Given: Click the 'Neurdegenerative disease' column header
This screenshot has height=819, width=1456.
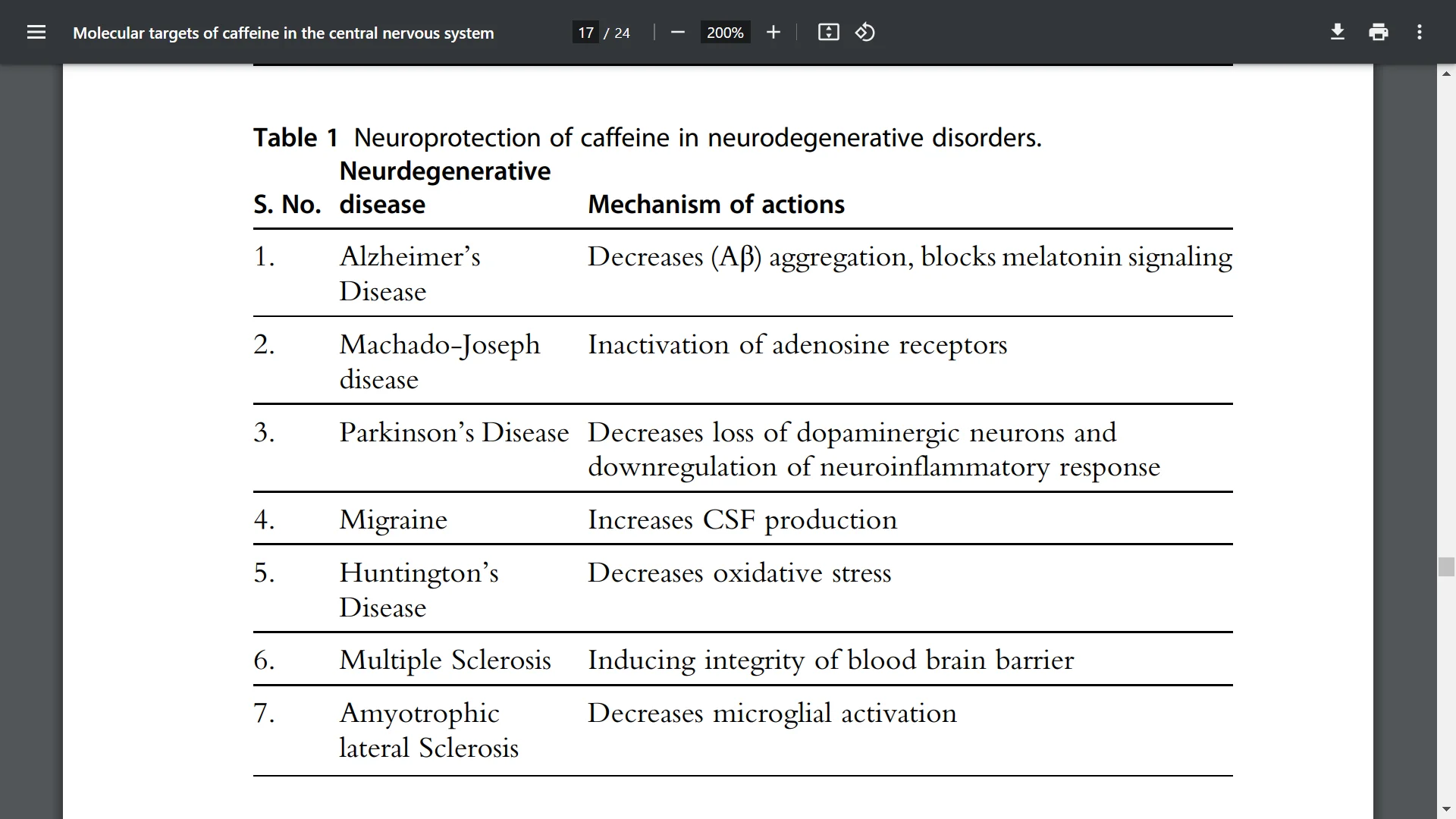Looking at the screenshot, I should pos(444,188).
